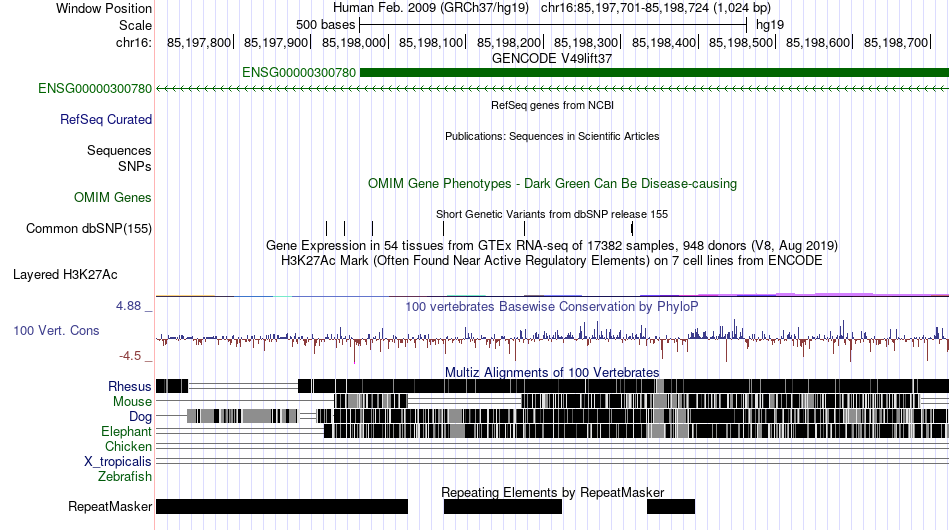
Task: Open Layered H3K27Ac track label
Action: [65, 274]
